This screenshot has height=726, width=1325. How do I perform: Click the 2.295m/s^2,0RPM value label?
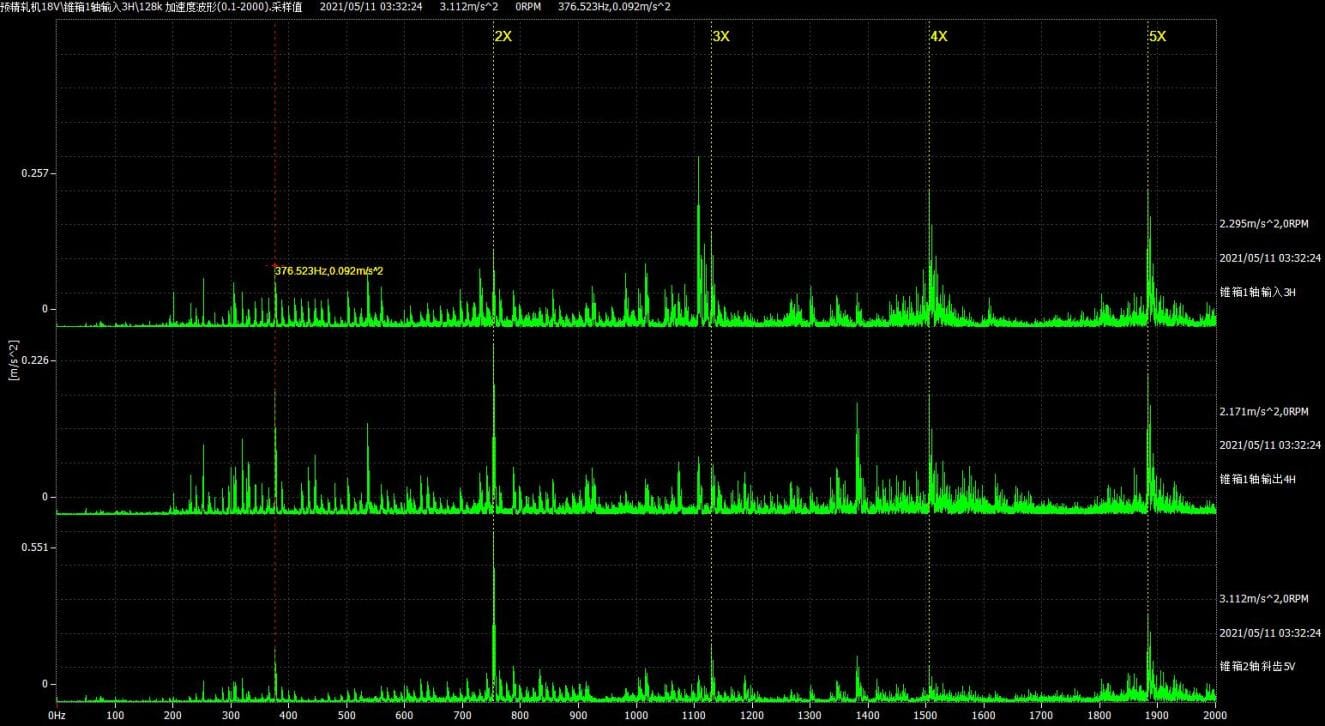coord(1264,223)
